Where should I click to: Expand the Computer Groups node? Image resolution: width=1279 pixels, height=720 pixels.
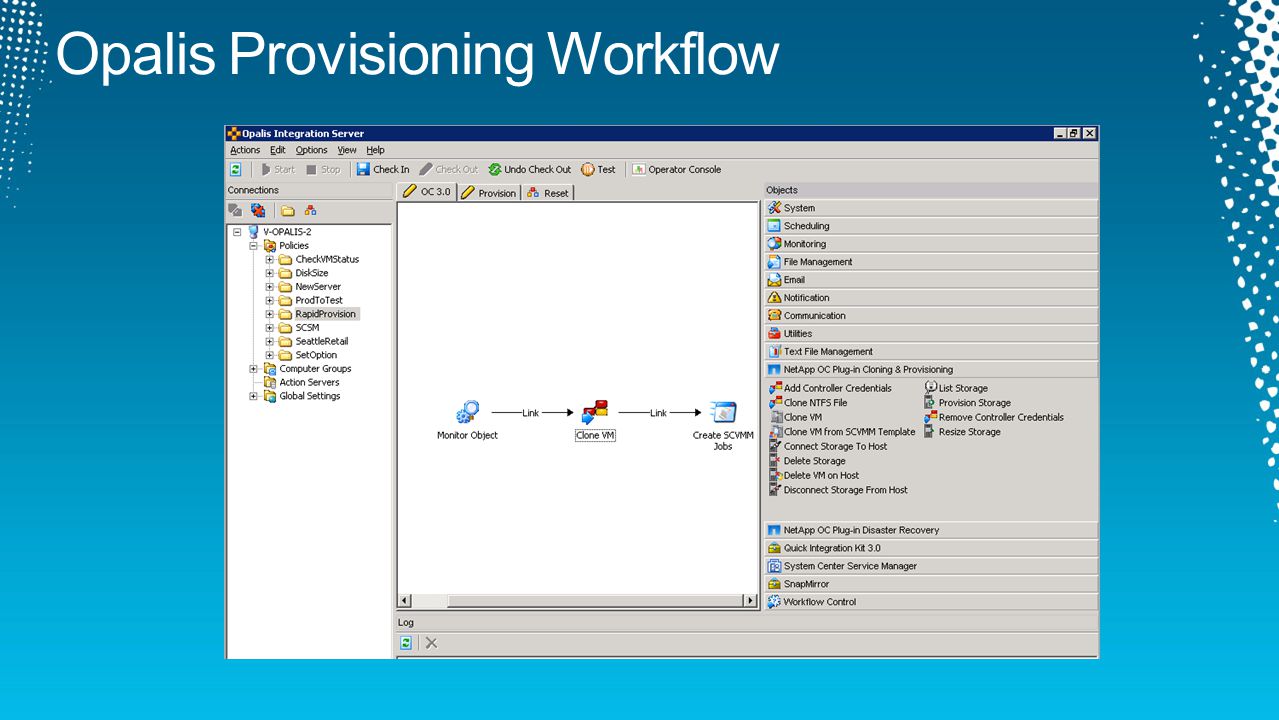point(254,368)
